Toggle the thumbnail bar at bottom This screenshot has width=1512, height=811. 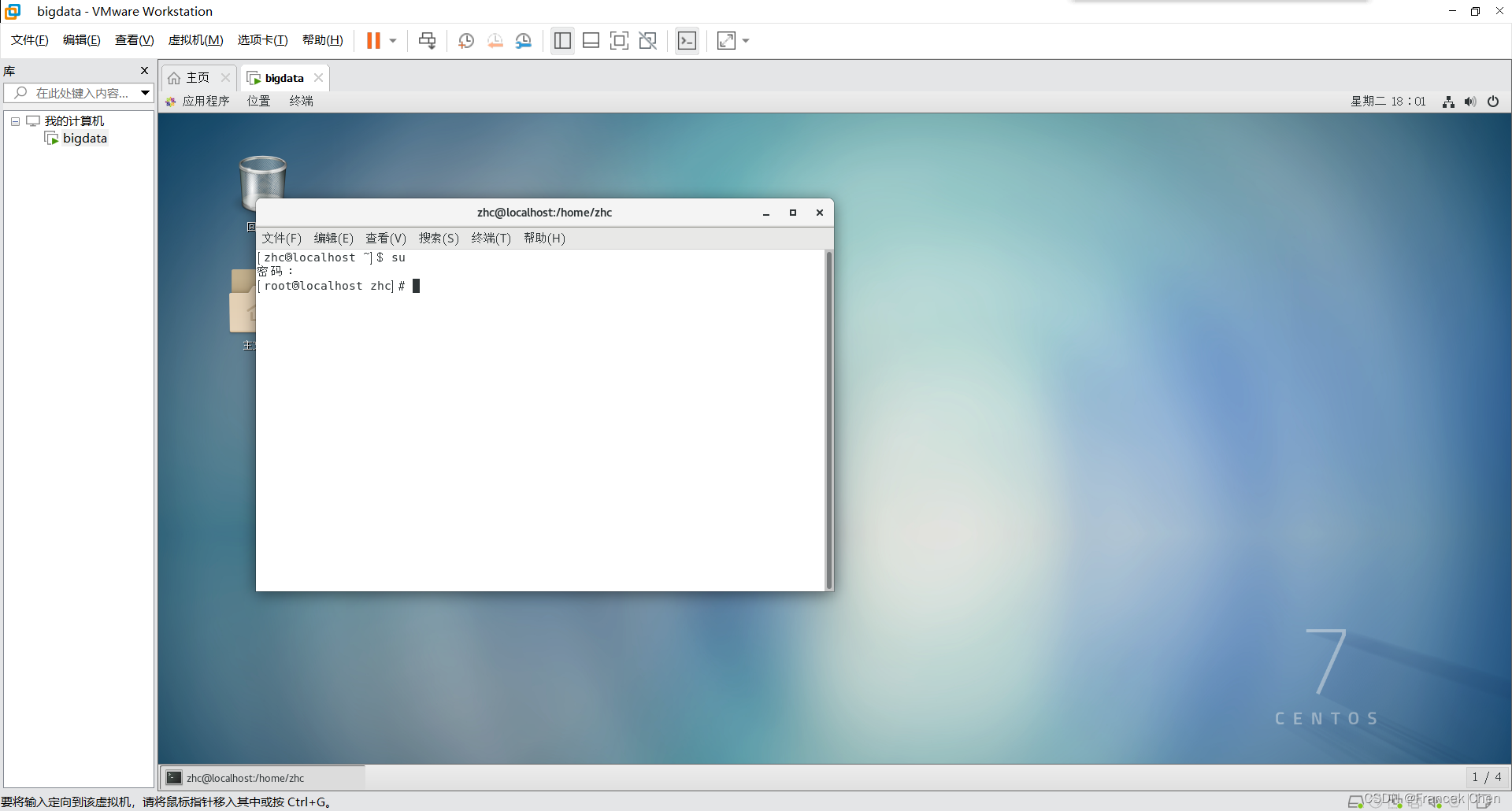pos(591,40)
